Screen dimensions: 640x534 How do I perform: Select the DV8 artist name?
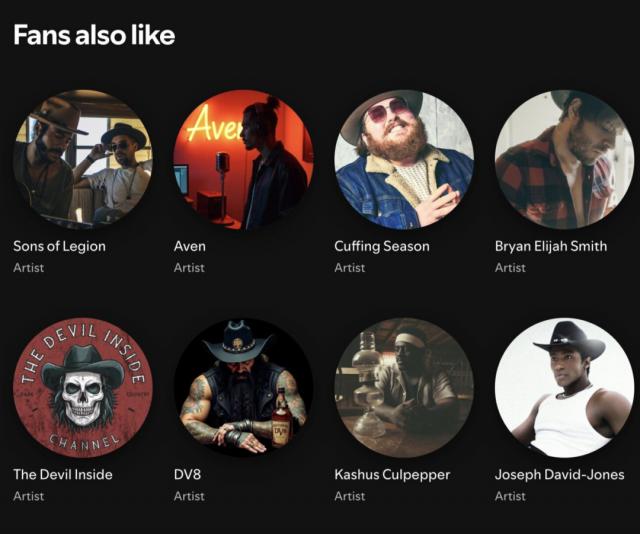187,475
